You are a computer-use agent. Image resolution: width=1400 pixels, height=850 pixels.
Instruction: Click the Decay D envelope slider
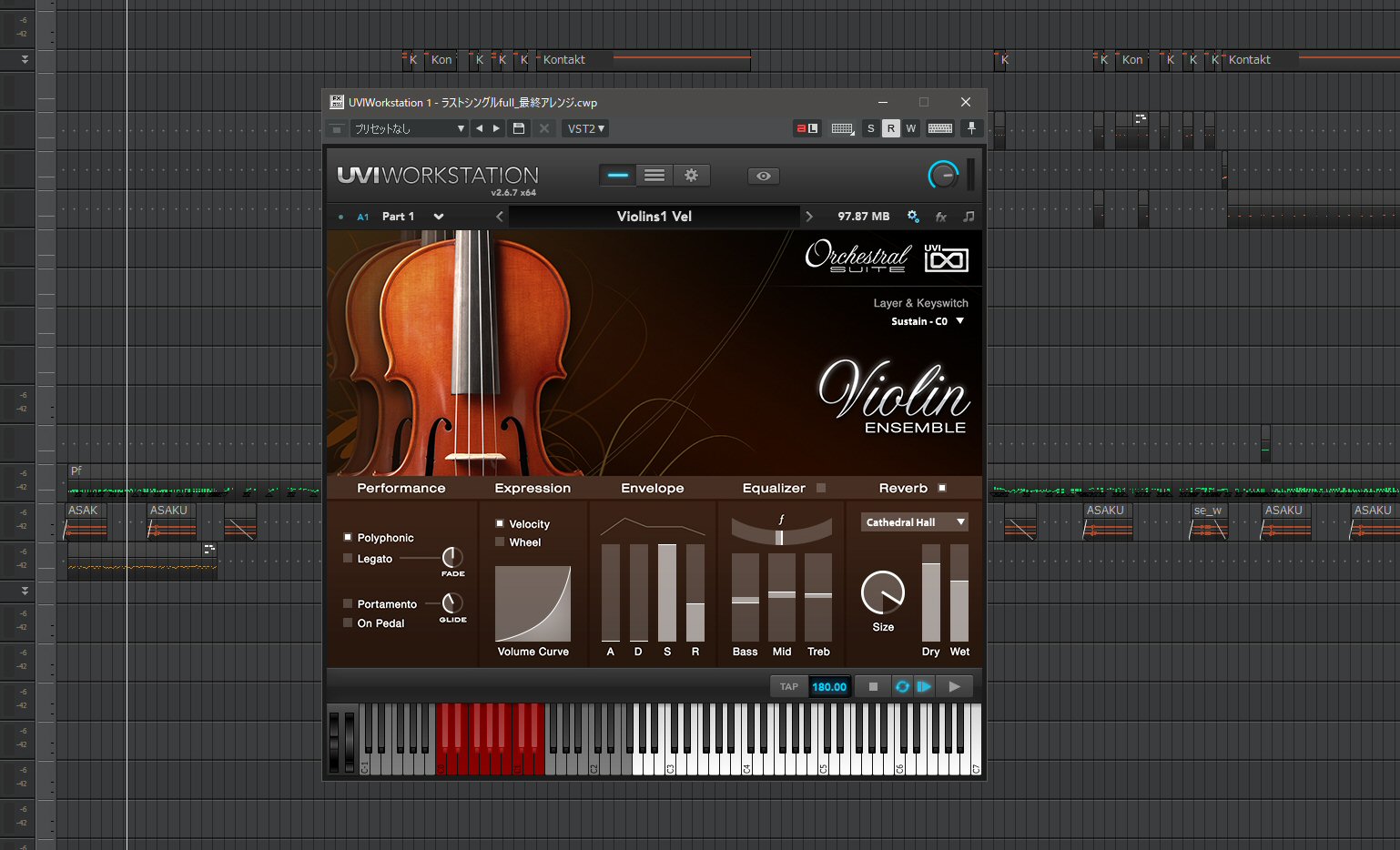639,592
